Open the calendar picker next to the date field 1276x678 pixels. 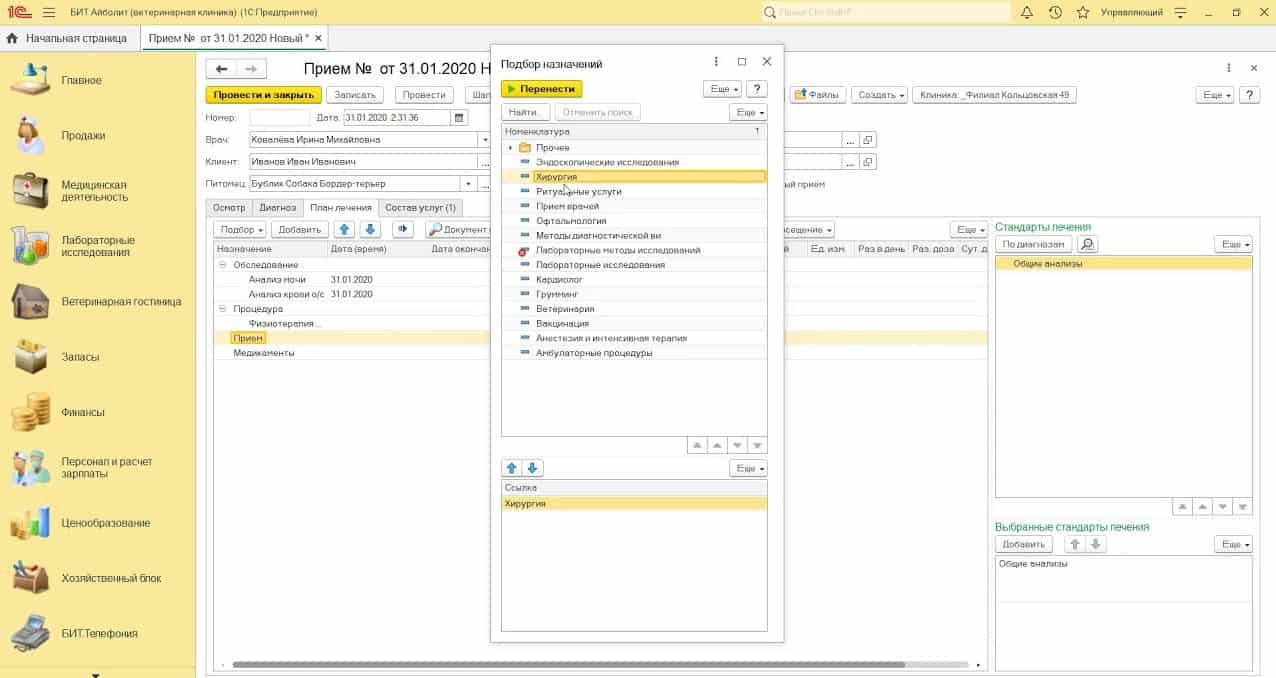pyautogui.click(x=460, y=118)
